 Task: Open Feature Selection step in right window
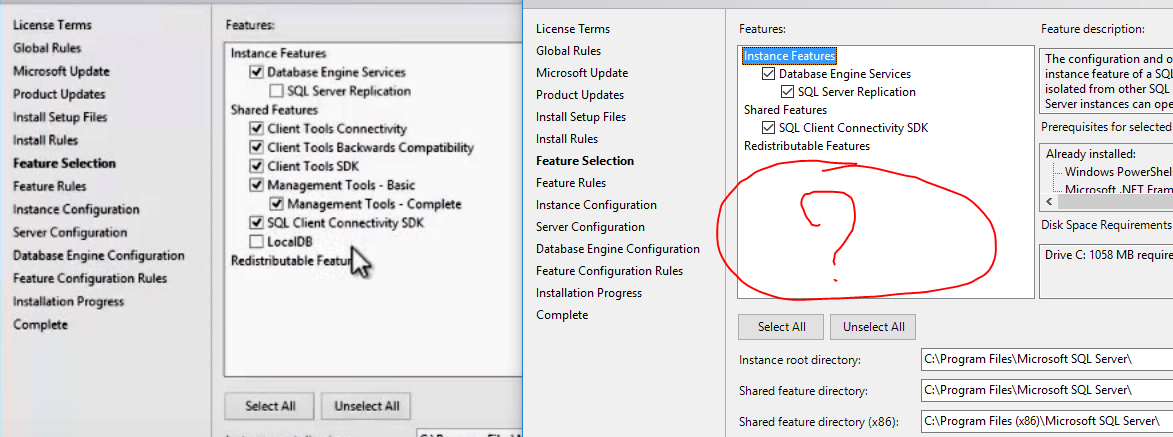[585, 161]
